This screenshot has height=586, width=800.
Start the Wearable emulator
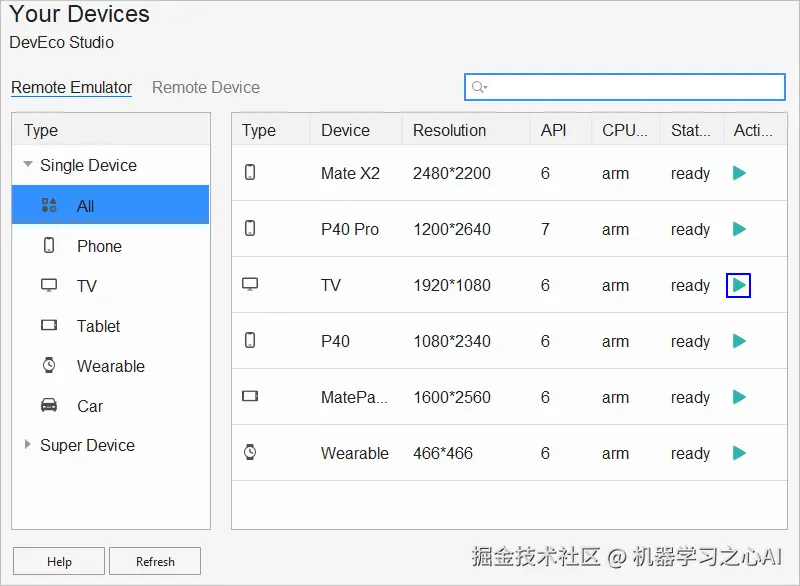(739, 453)
